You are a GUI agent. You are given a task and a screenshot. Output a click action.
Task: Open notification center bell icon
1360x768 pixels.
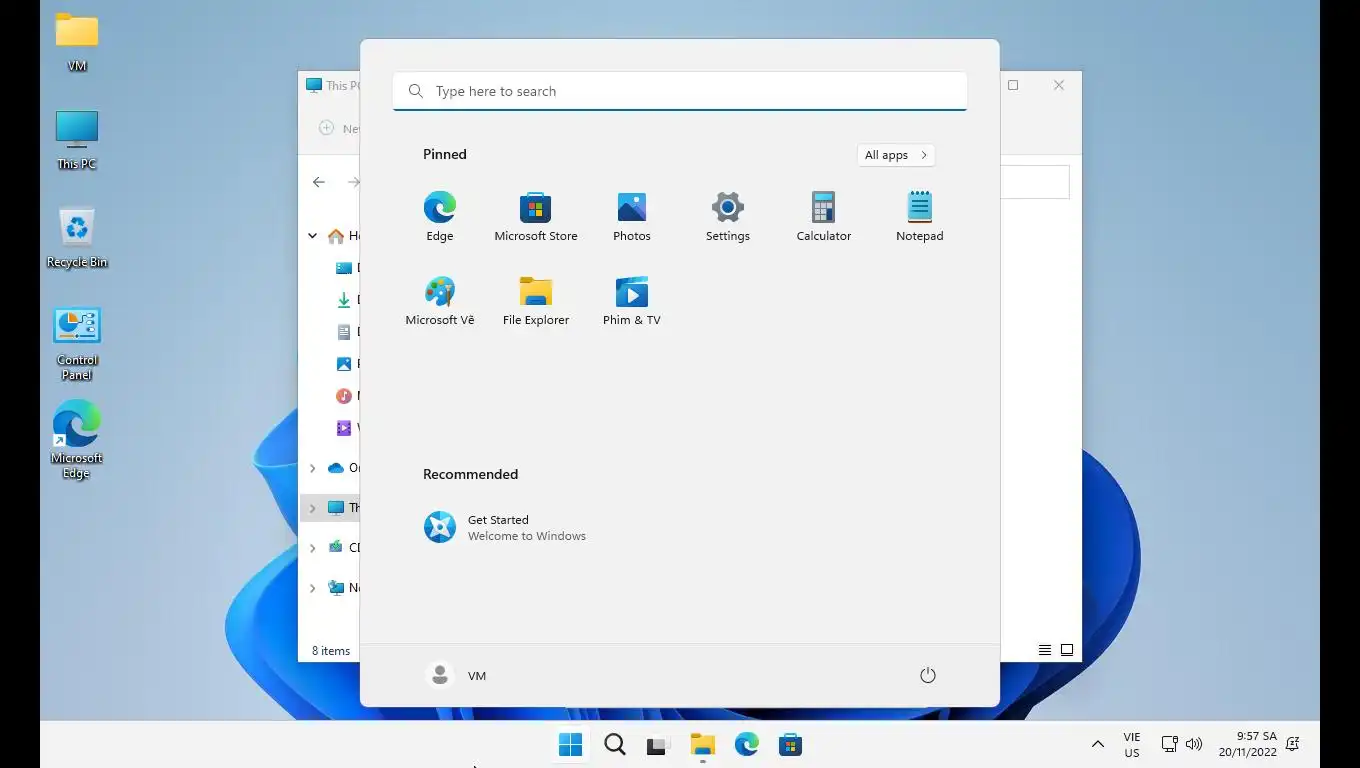pyautogui.click(x=1293, y=744)
